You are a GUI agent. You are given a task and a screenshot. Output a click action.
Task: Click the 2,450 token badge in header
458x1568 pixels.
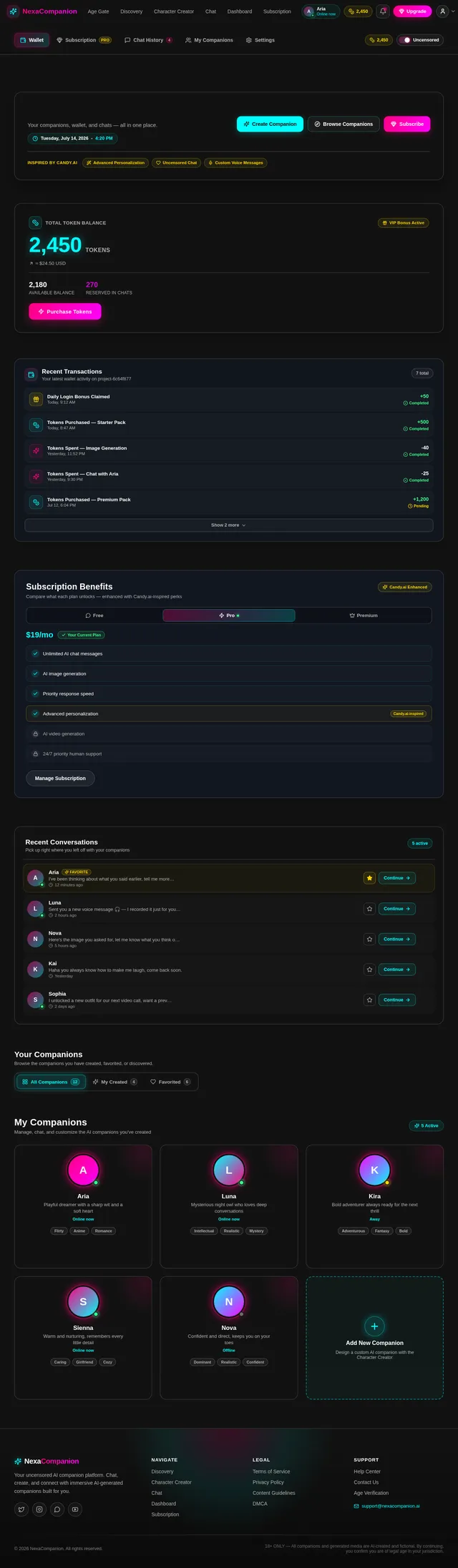pos(358,11)
